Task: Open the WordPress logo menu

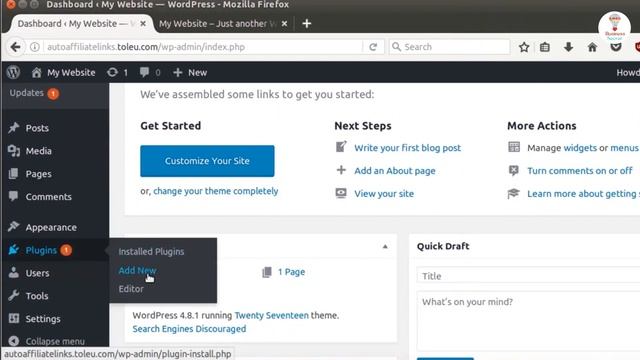Action: click(x=13, y=72)
